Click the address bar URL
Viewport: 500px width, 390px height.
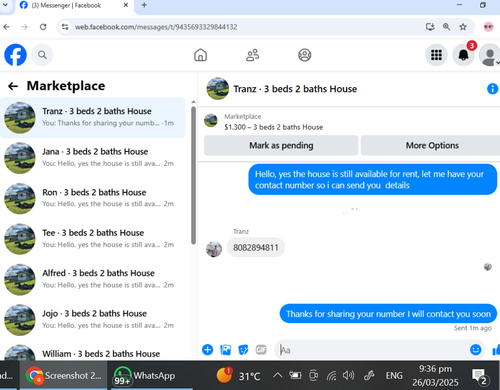(156, 27)
